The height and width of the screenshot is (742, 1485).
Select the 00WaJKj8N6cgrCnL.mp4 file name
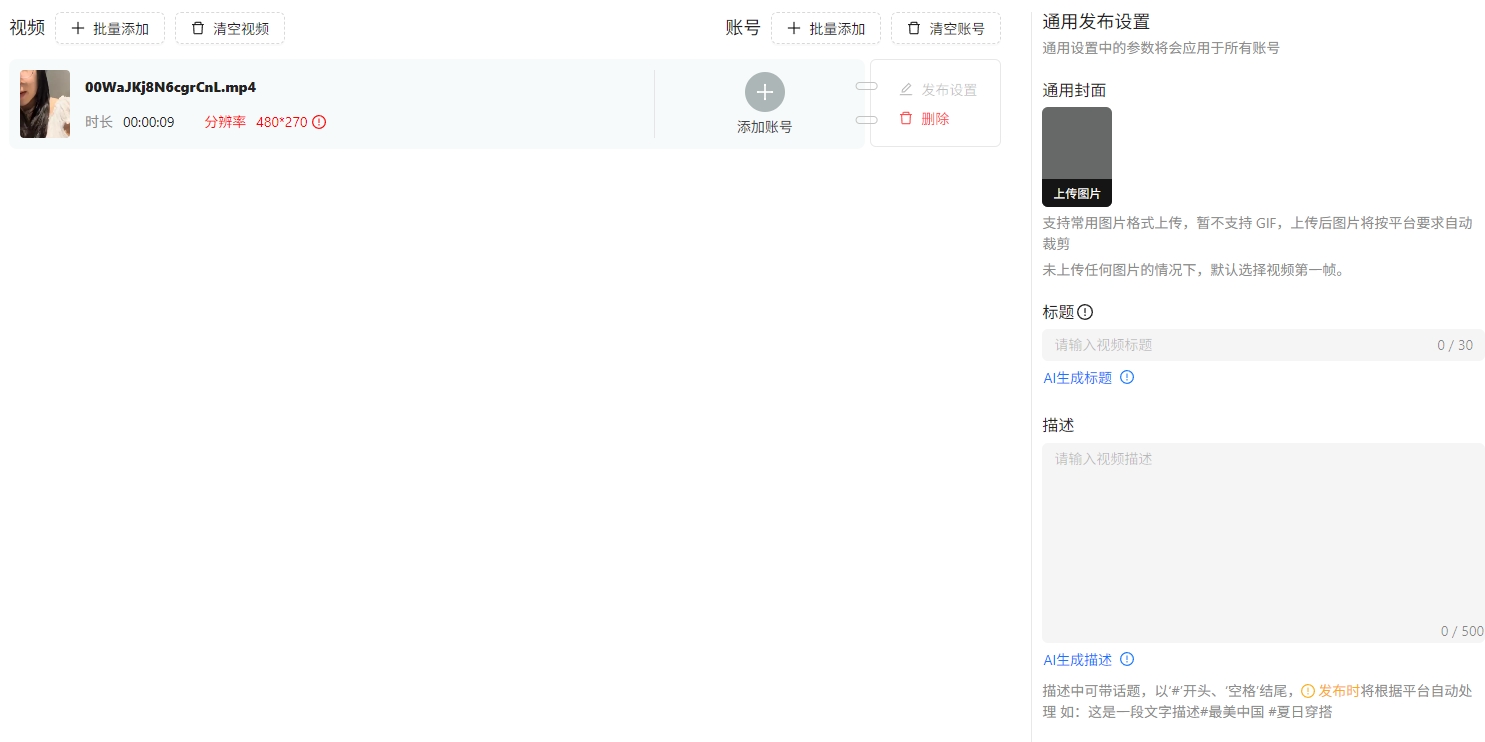[170, 87]
